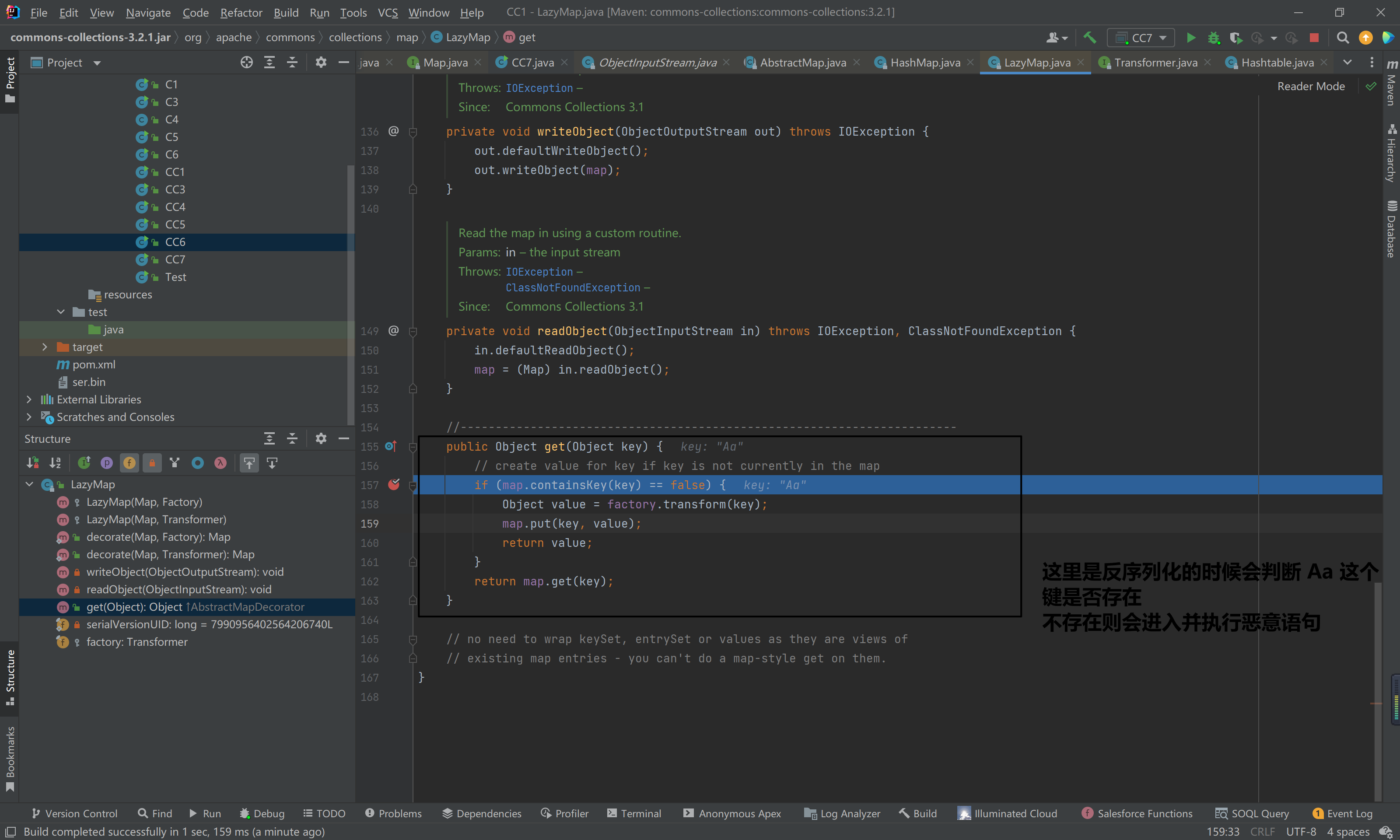Toggle Show Non-Public lock filter in Structure
Image resolution: width=1400 pixels, height=840 pixels.
[152, 463]
